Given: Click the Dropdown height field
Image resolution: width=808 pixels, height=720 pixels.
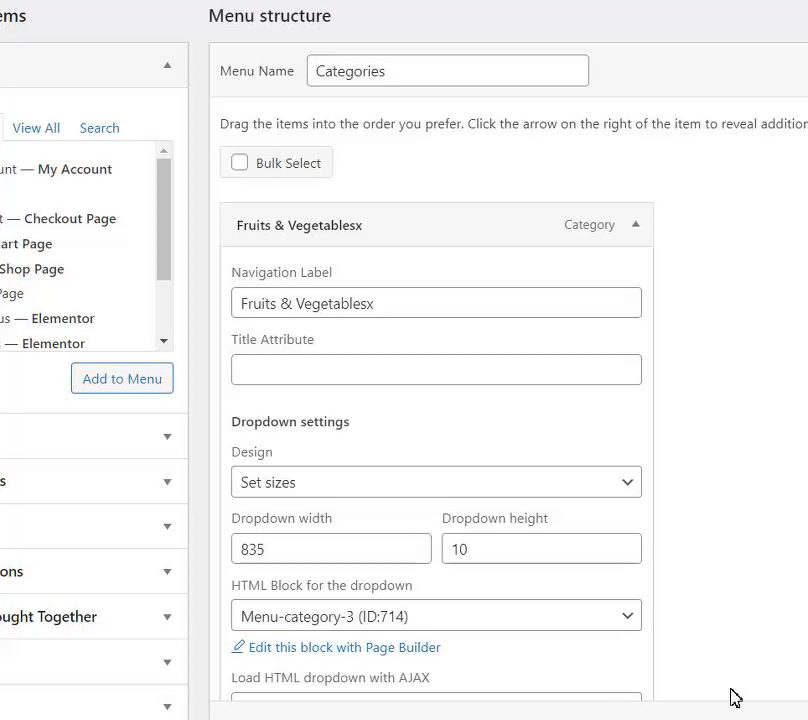Looking at the screenshot, I should point(541,549).
